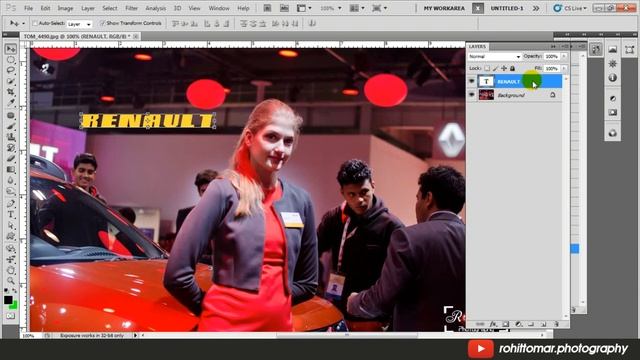Viewport: 640px width, 360px height.
Task: Select the Eyedropper tool
Action: [11, 103]
